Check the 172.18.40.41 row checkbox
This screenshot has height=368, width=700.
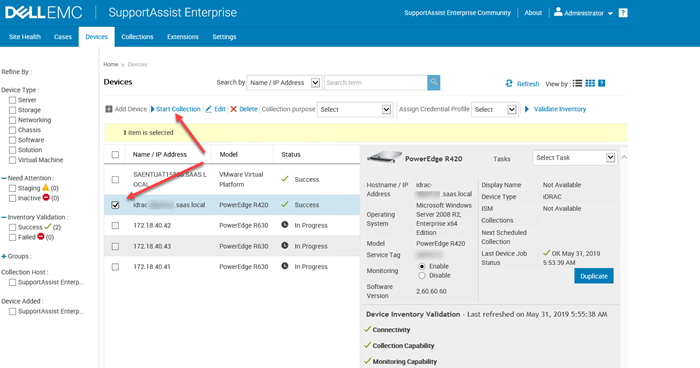pyautogui.click(x=115, y=267)
